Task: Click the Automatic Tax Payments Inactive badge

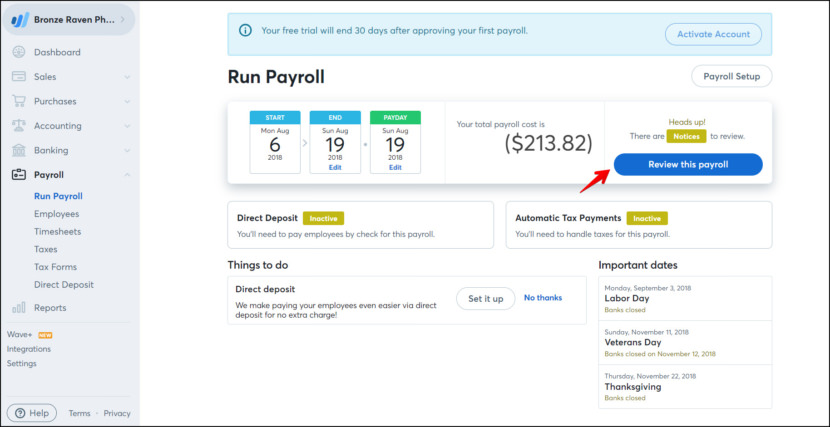Action: tap(647, 218)
